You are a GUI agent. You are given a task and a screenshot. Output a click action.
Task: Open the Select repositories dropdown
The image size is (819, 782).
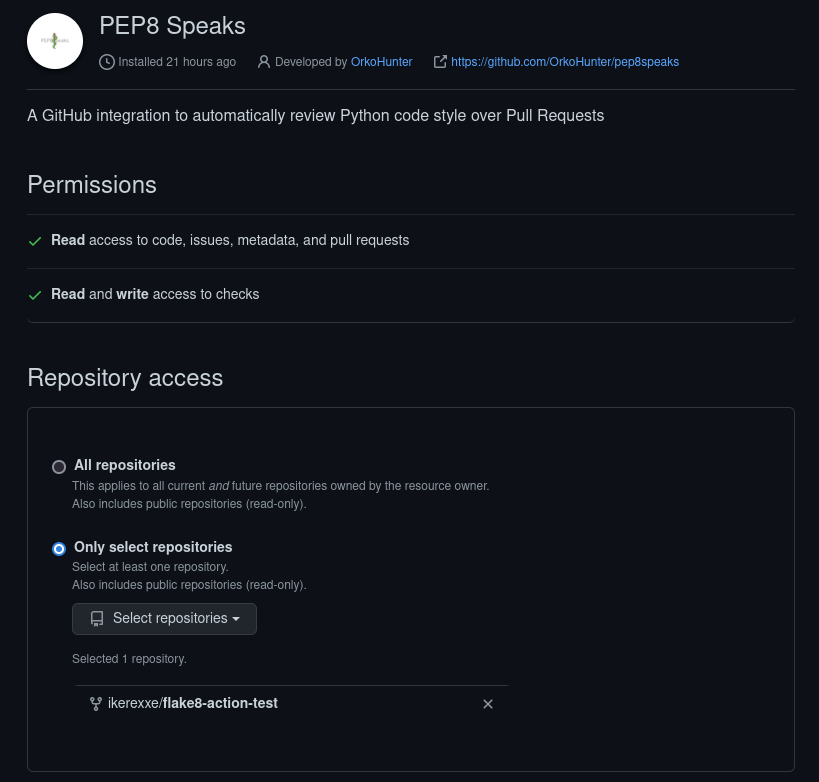pyautogui.click(x=164, y=618)
